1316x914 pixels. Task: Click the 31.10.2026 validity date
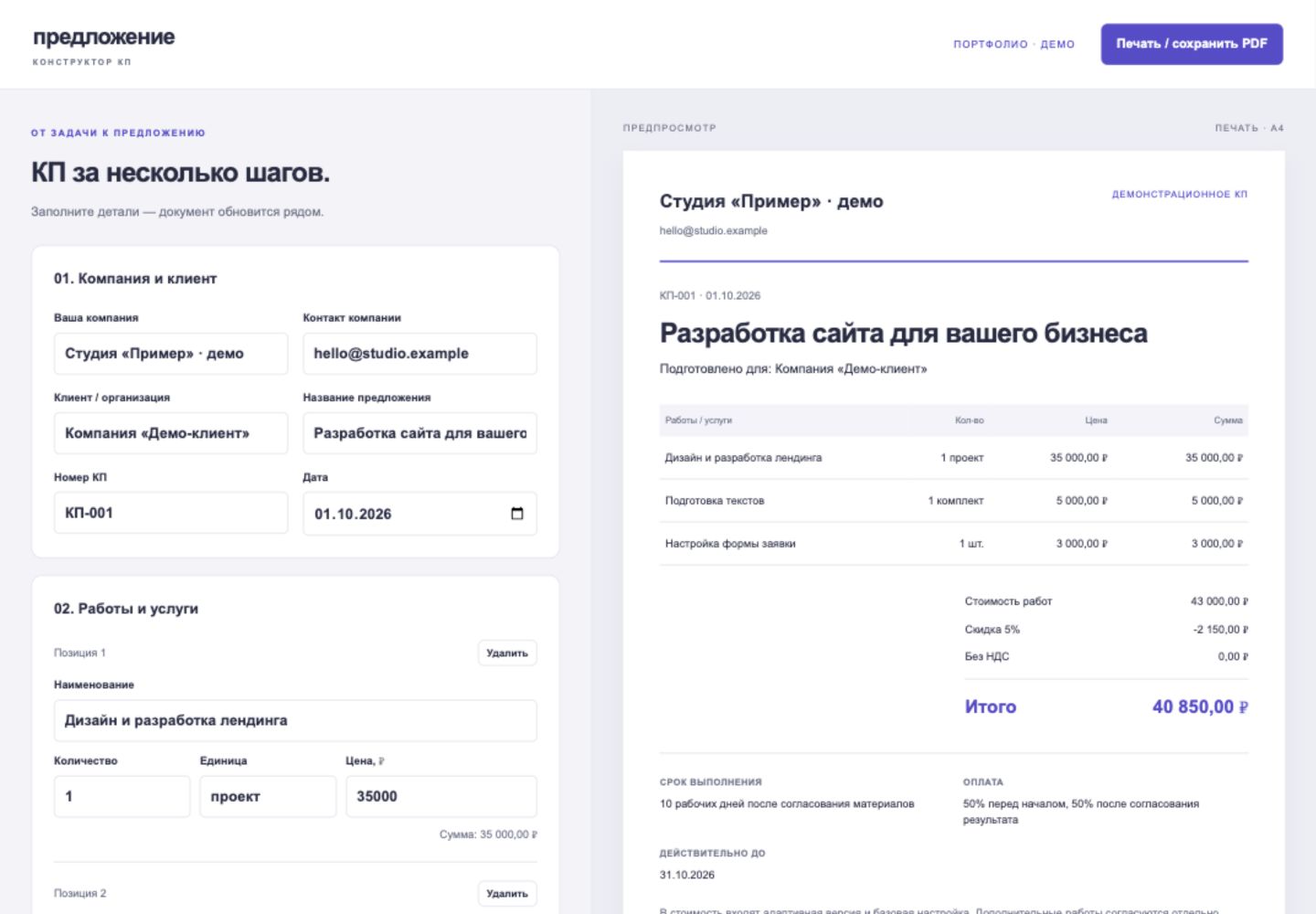tap(687, 875)
